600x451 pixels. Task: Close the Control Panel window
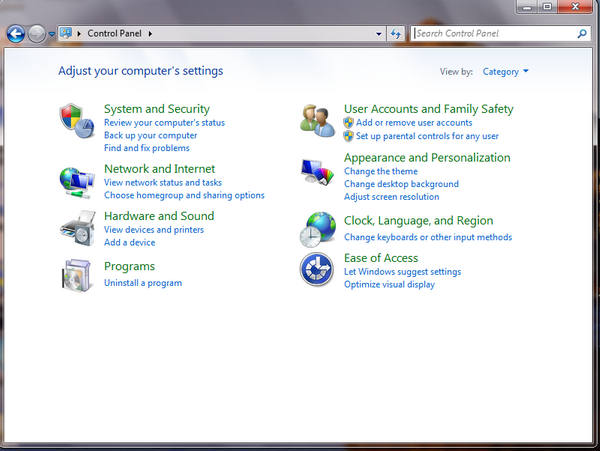tap(575, 7)
